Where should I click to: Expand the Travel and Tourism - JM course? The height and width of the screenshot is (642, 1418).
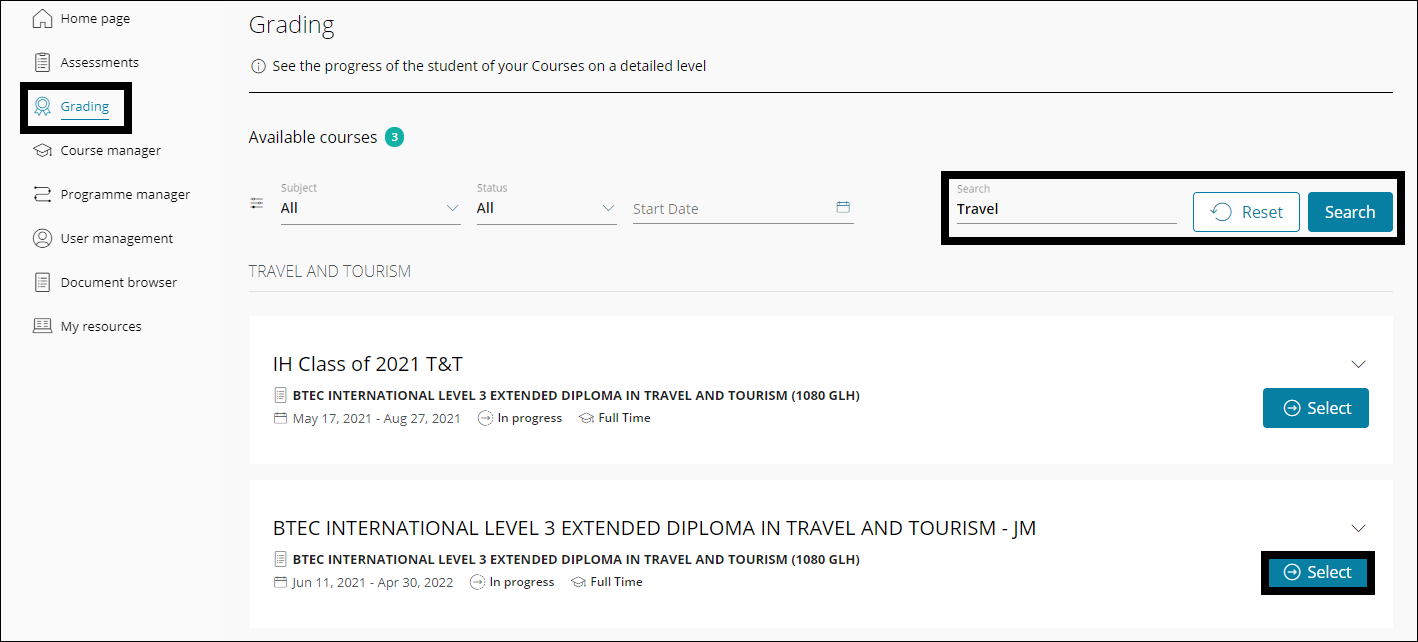pyautogui.click(x=1358, y=528)
